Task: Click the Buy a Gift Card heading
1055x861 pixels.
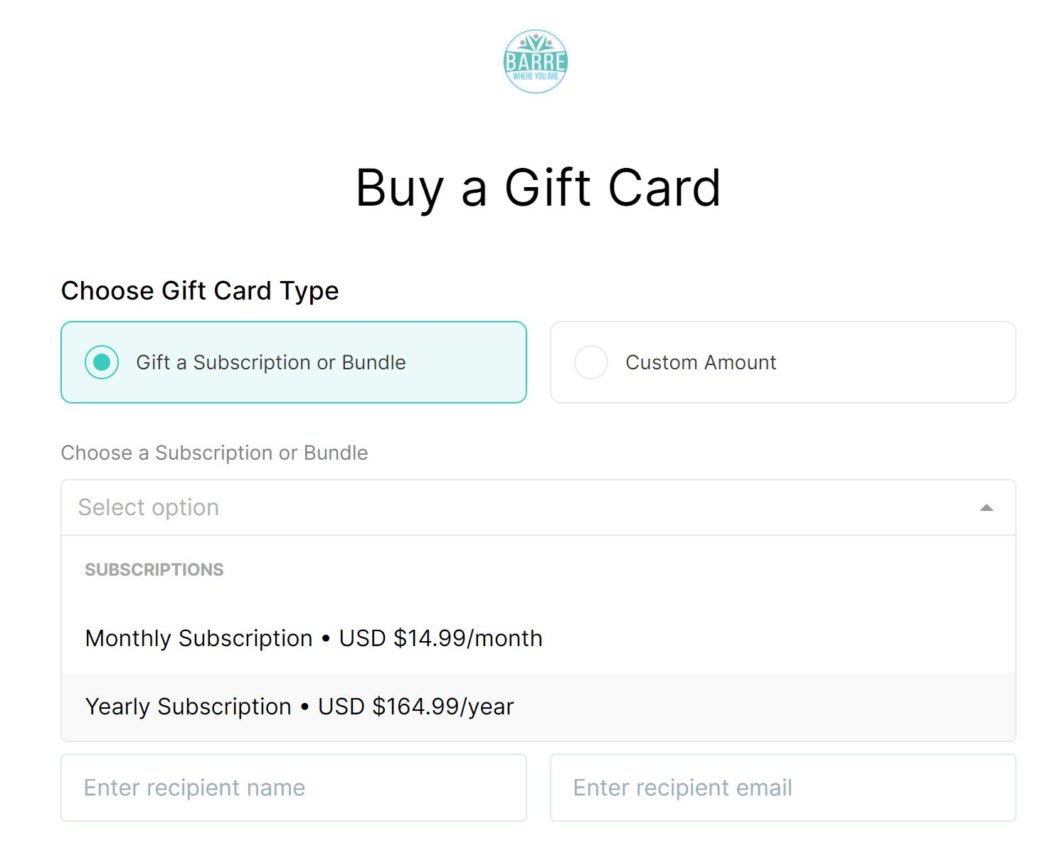Action: (x=537, y=188)
